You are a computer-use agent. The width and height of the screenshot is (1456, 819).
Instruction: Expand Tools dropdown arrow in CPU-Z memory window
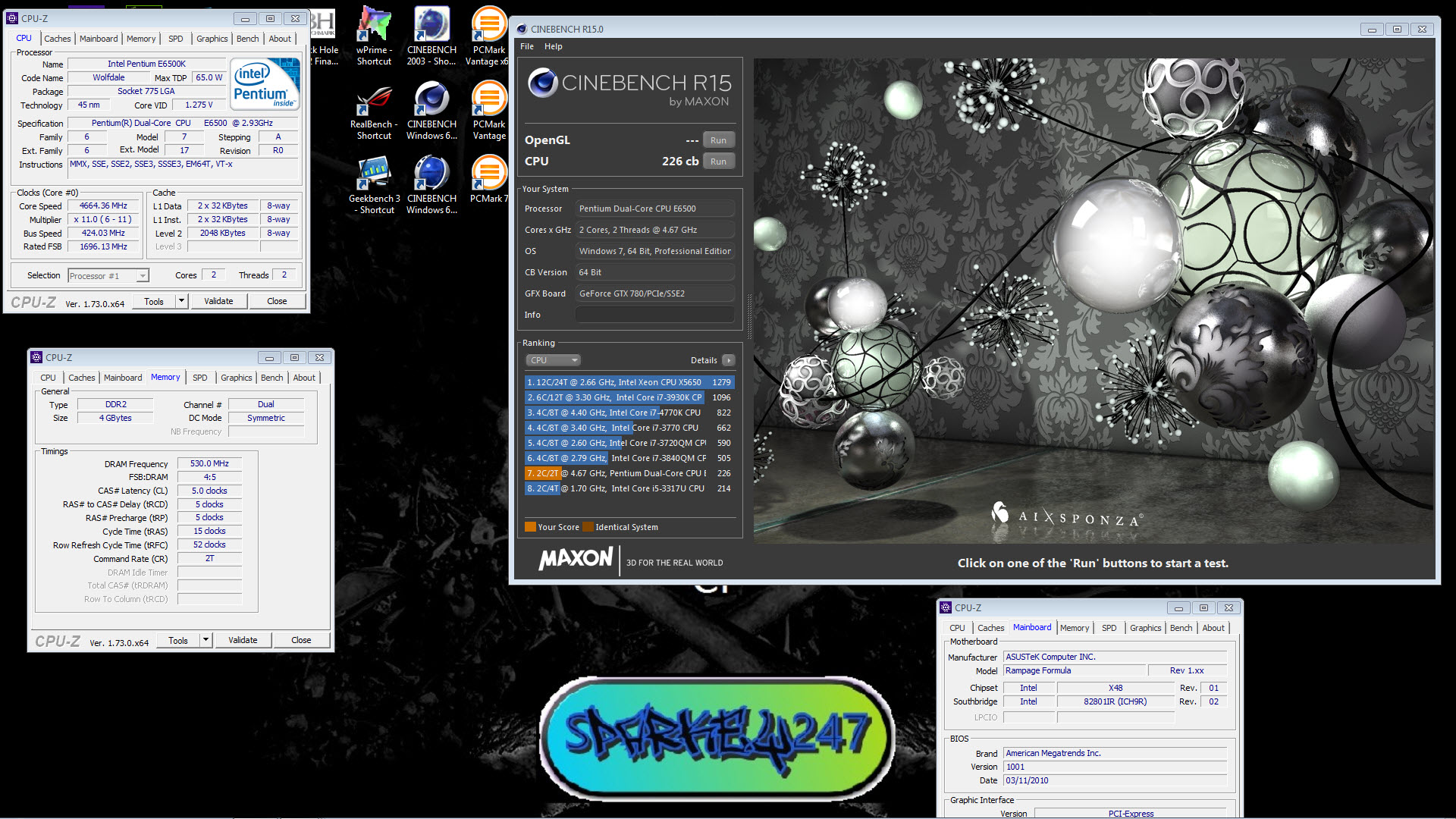click(x=206, y=640)
